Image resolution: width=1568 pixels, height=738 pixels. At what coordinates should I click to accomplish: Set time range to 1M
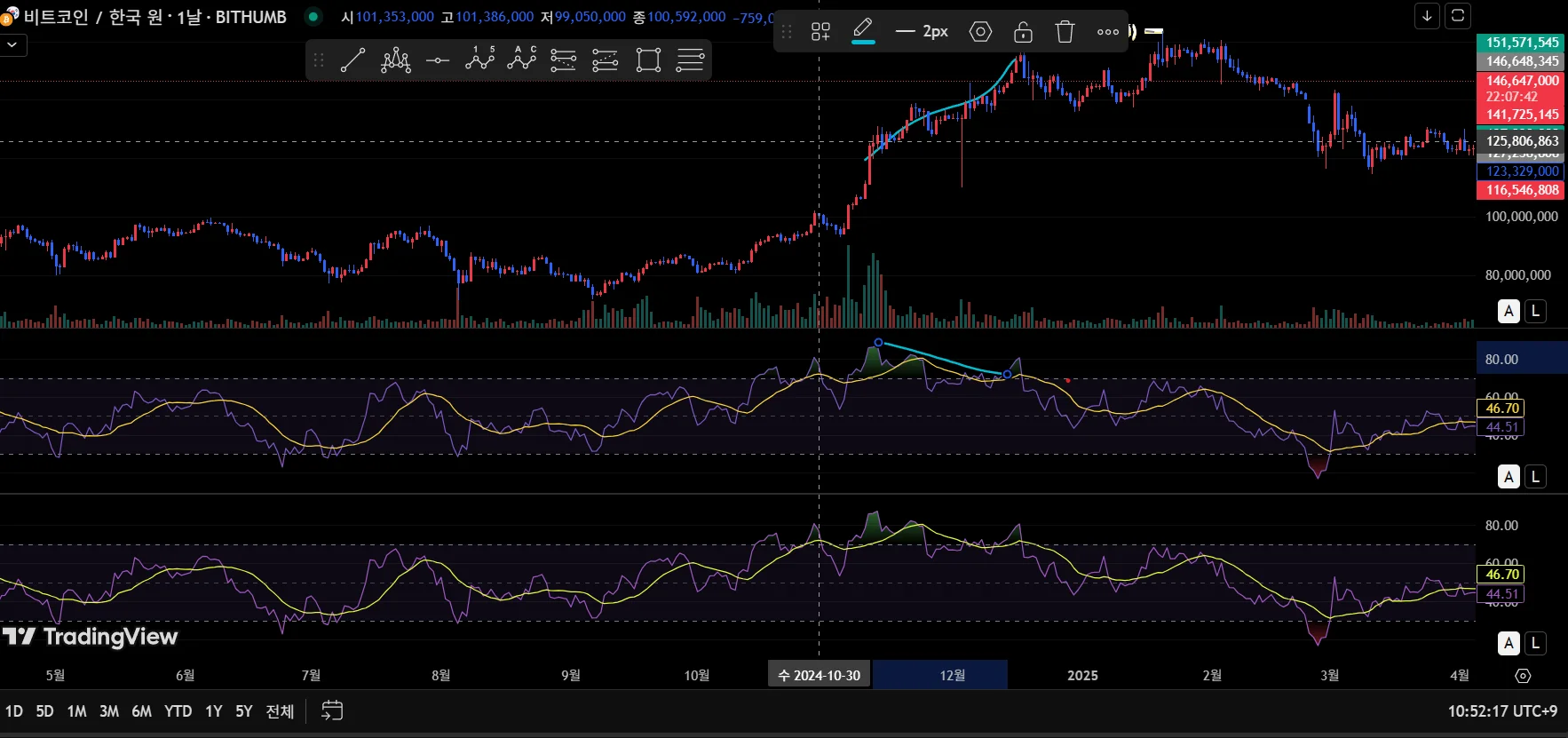77,711
